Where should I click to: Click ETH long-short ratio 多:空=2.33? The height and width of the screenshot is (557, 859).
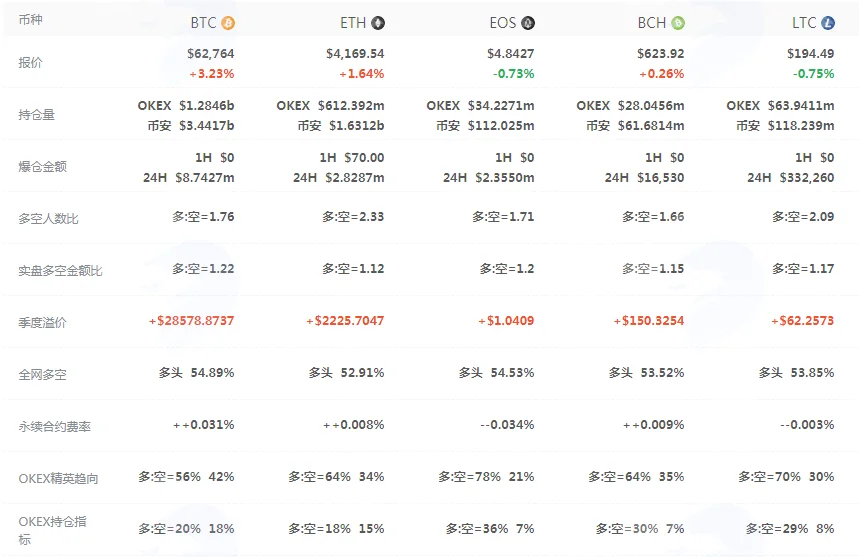353,217
